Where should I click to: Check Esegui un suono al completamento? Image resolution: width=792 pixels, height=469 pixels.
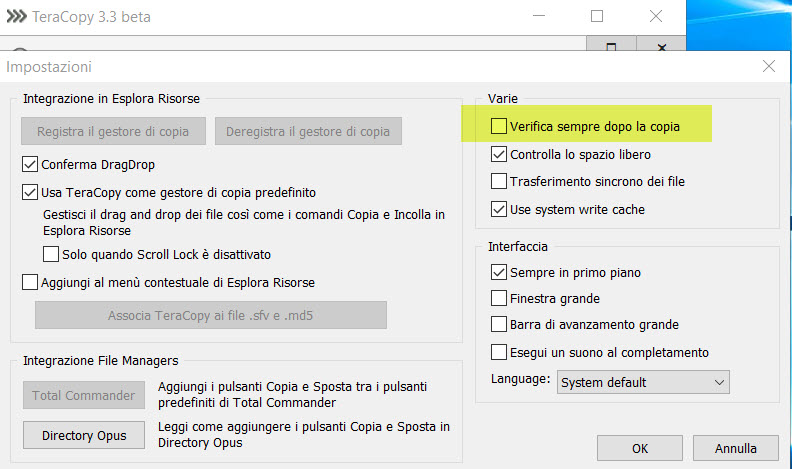point(499,352)
